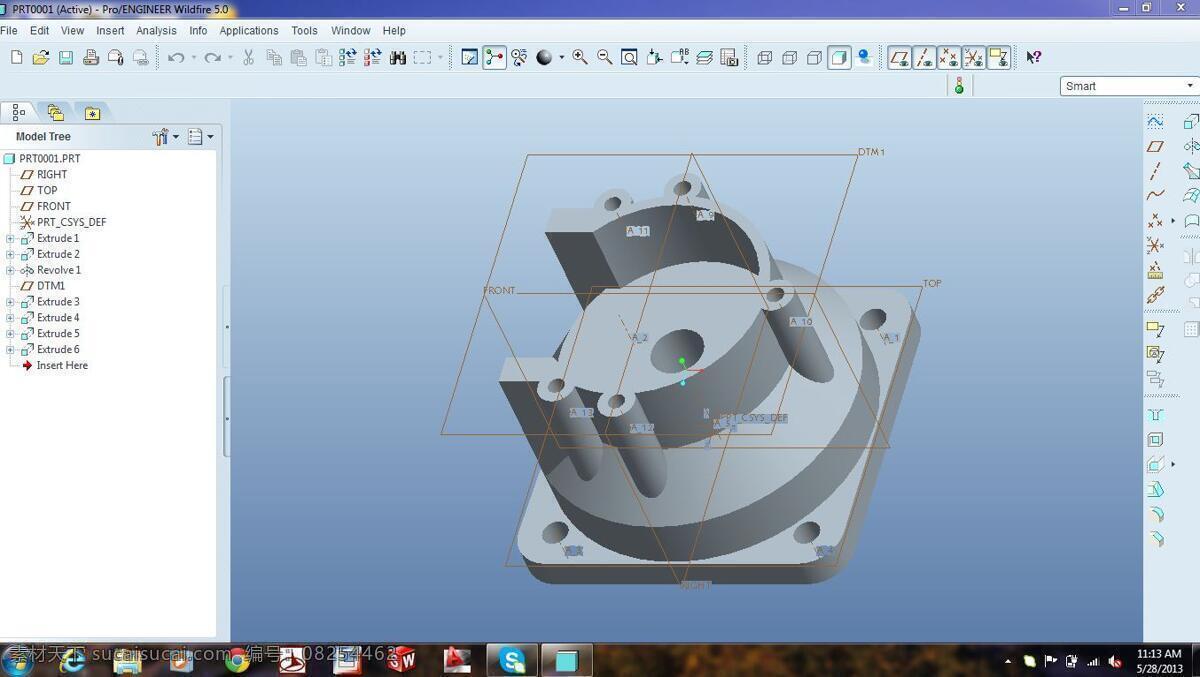The width and height of the screenshot is (1200, 677).
Task: Switch to the Favorites navigator tab
Action: (92, 113)
